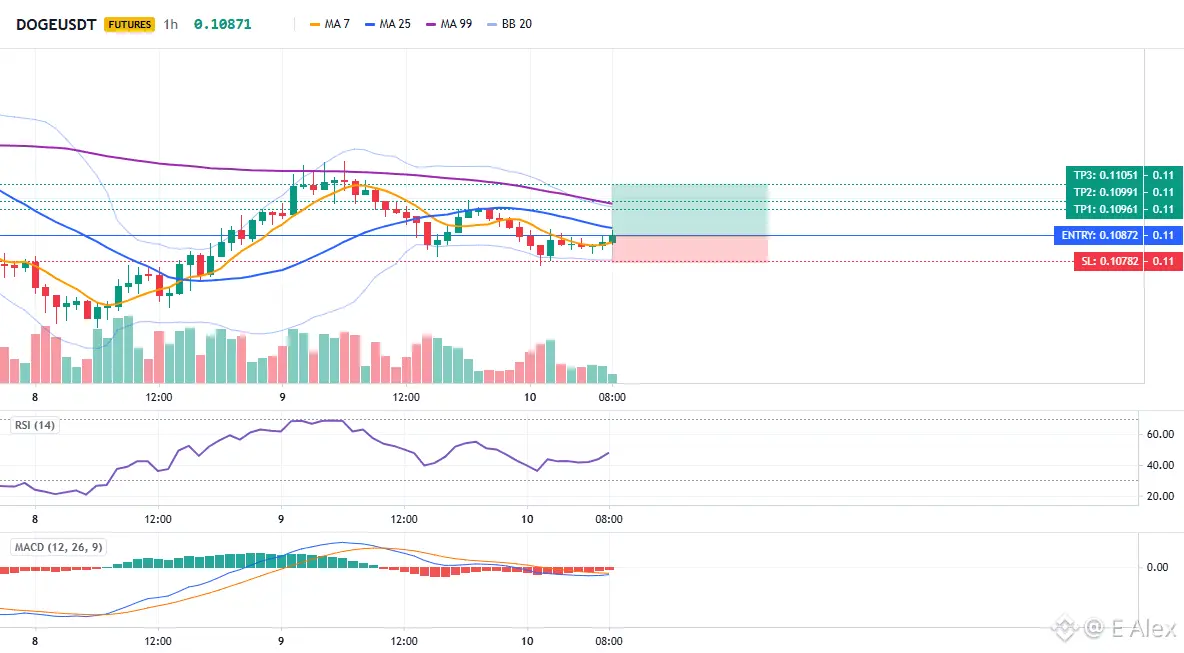
Task: Click the MA 99 legend entry
Action: [449, 24]
